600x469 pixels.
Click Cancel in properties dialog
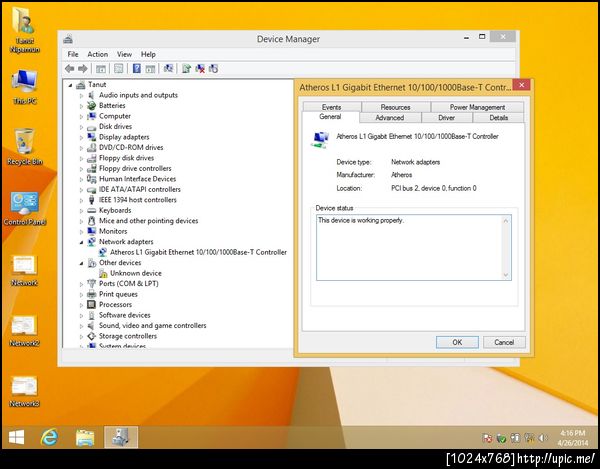tap(504, 342)
